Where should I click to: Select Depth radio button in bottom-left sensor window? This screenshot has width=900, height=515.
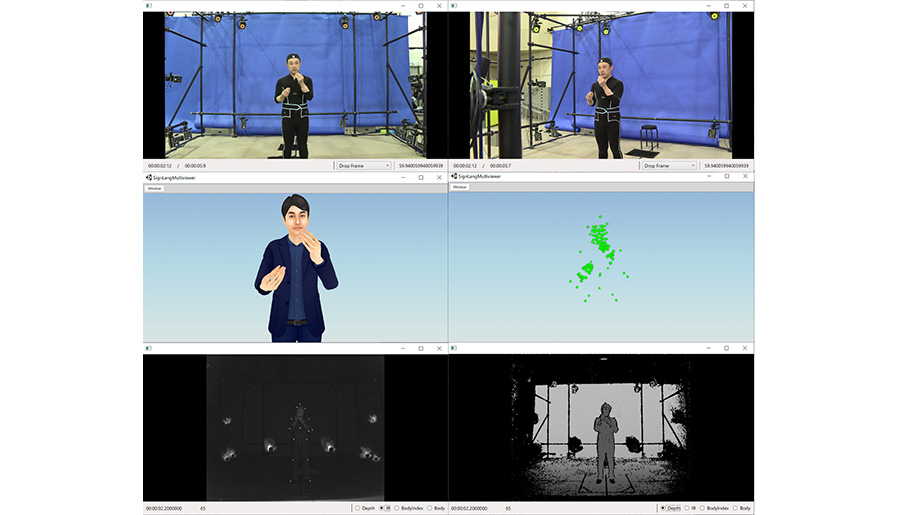(x=358, y=508)
